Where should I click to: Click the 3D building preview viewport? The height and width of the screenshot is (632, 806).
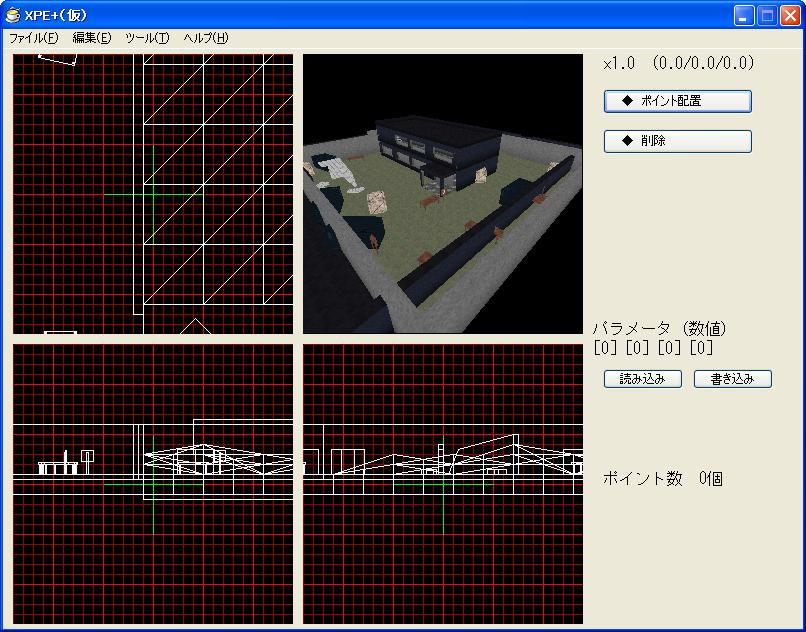click(443, 194)
